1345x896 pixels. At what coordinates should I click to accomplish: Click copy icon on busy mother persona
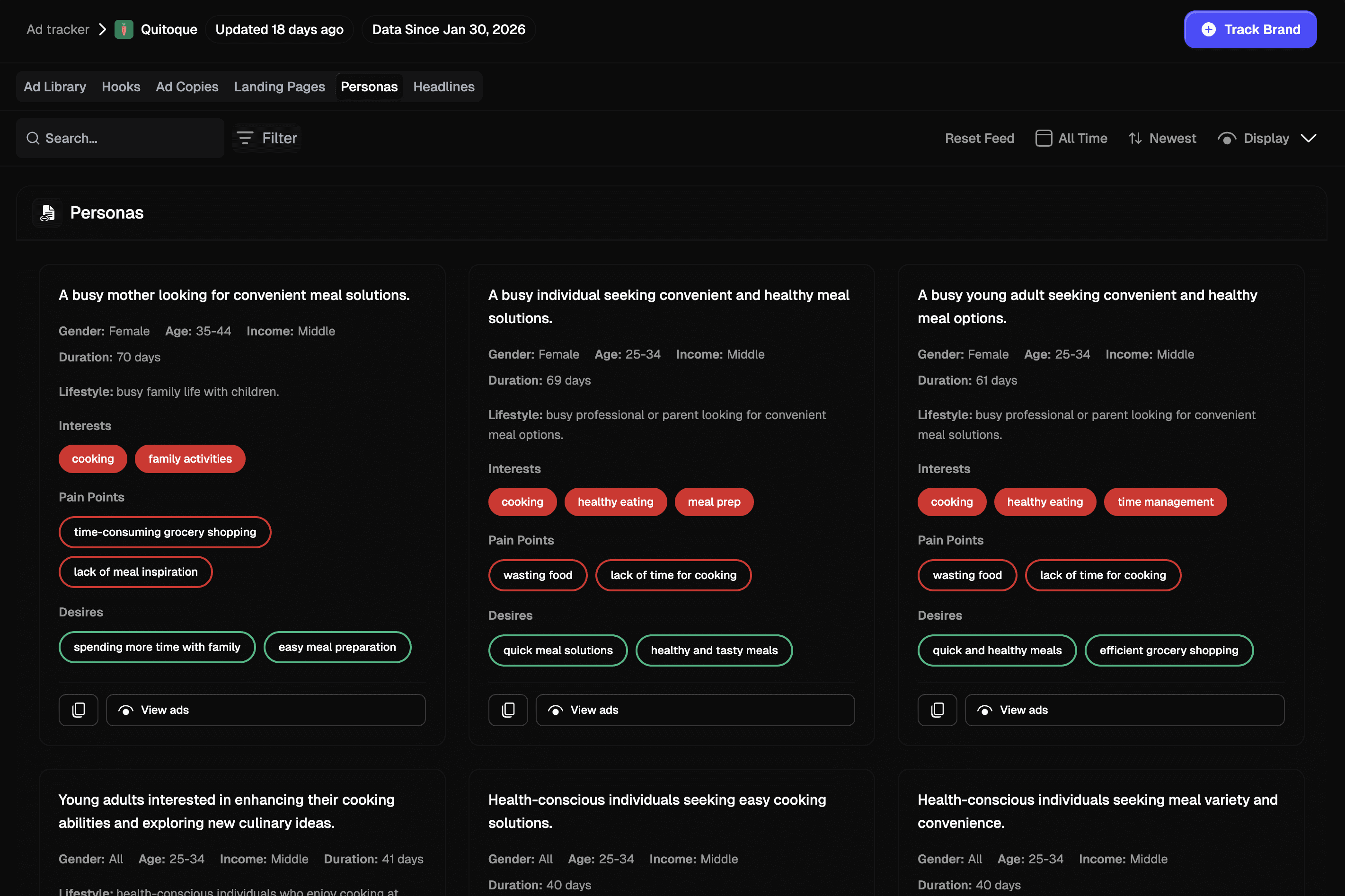78,710
